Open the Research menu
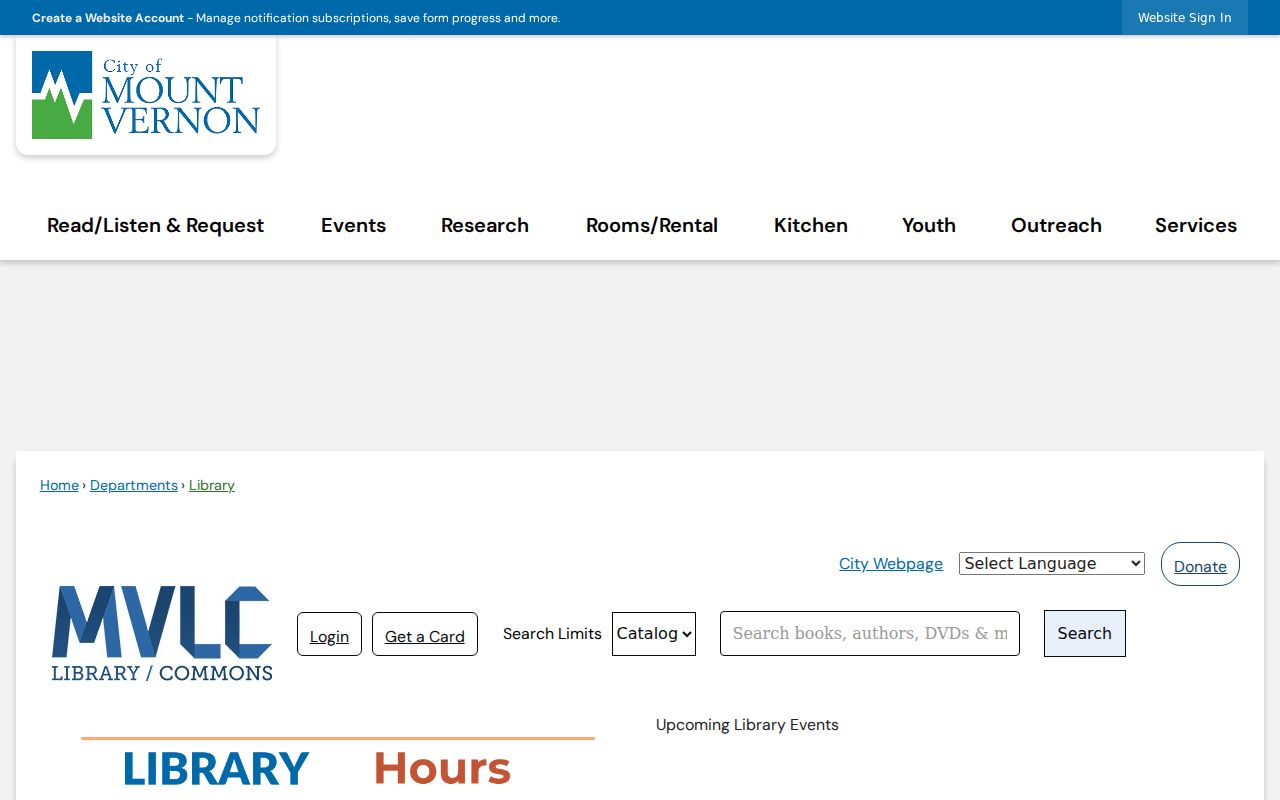Viewport: 1280px width, 800px height. pos(485,226)
